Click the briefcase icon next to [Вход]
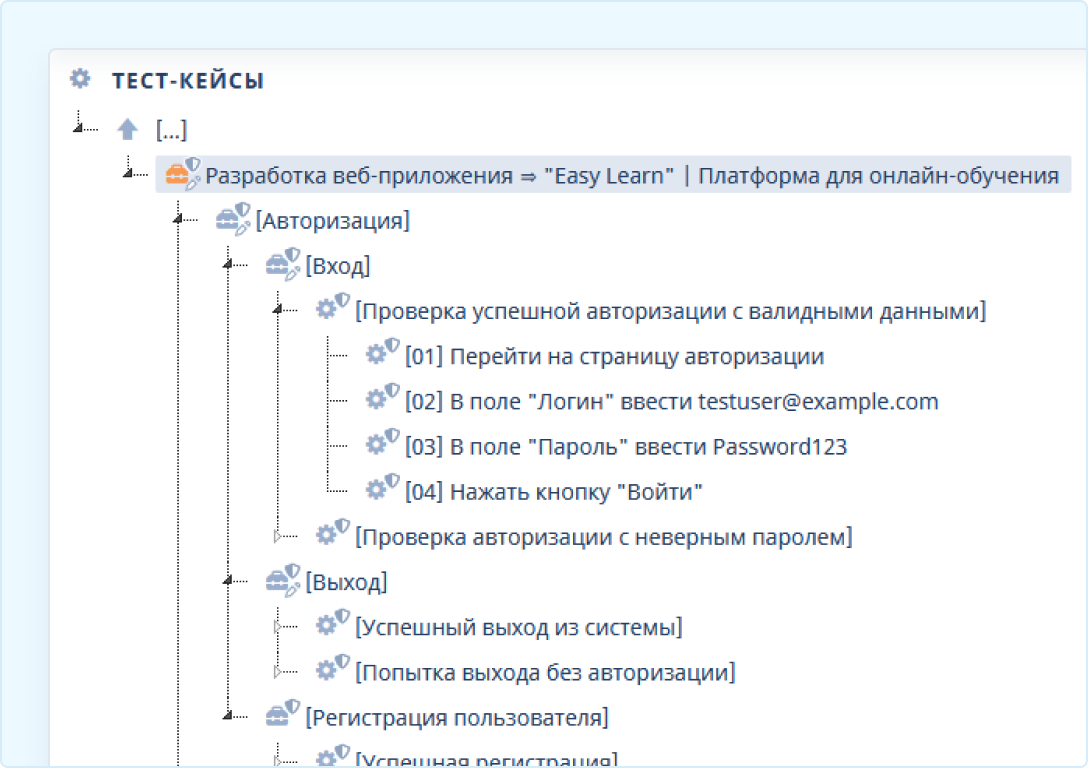 coord(277,265)
